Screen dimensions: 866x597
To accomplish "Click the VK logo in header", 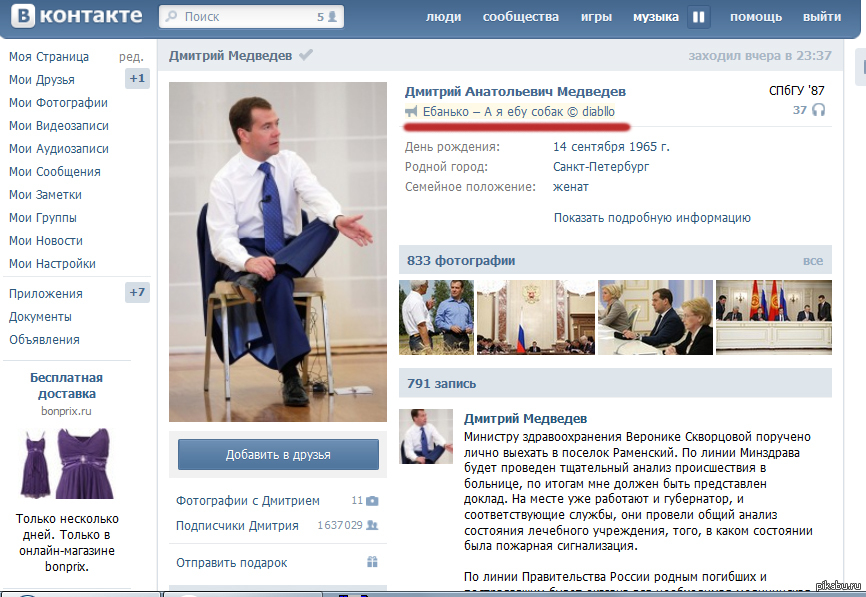I will tap(78, 16).
